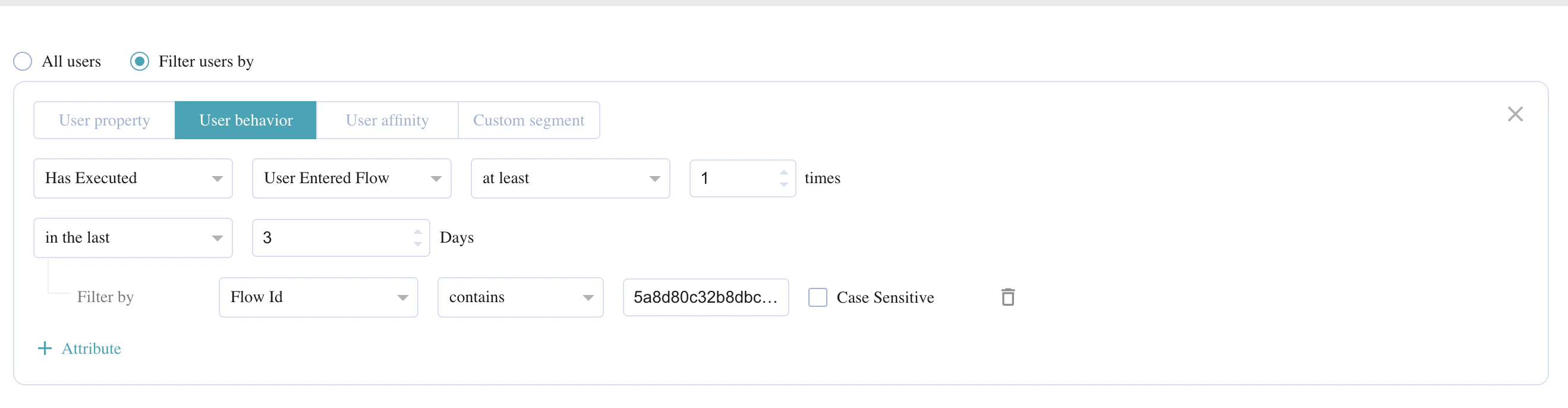1568x408 pixels.
Task: Expand the at least comparison dropdown
Action: click(570, 178)
